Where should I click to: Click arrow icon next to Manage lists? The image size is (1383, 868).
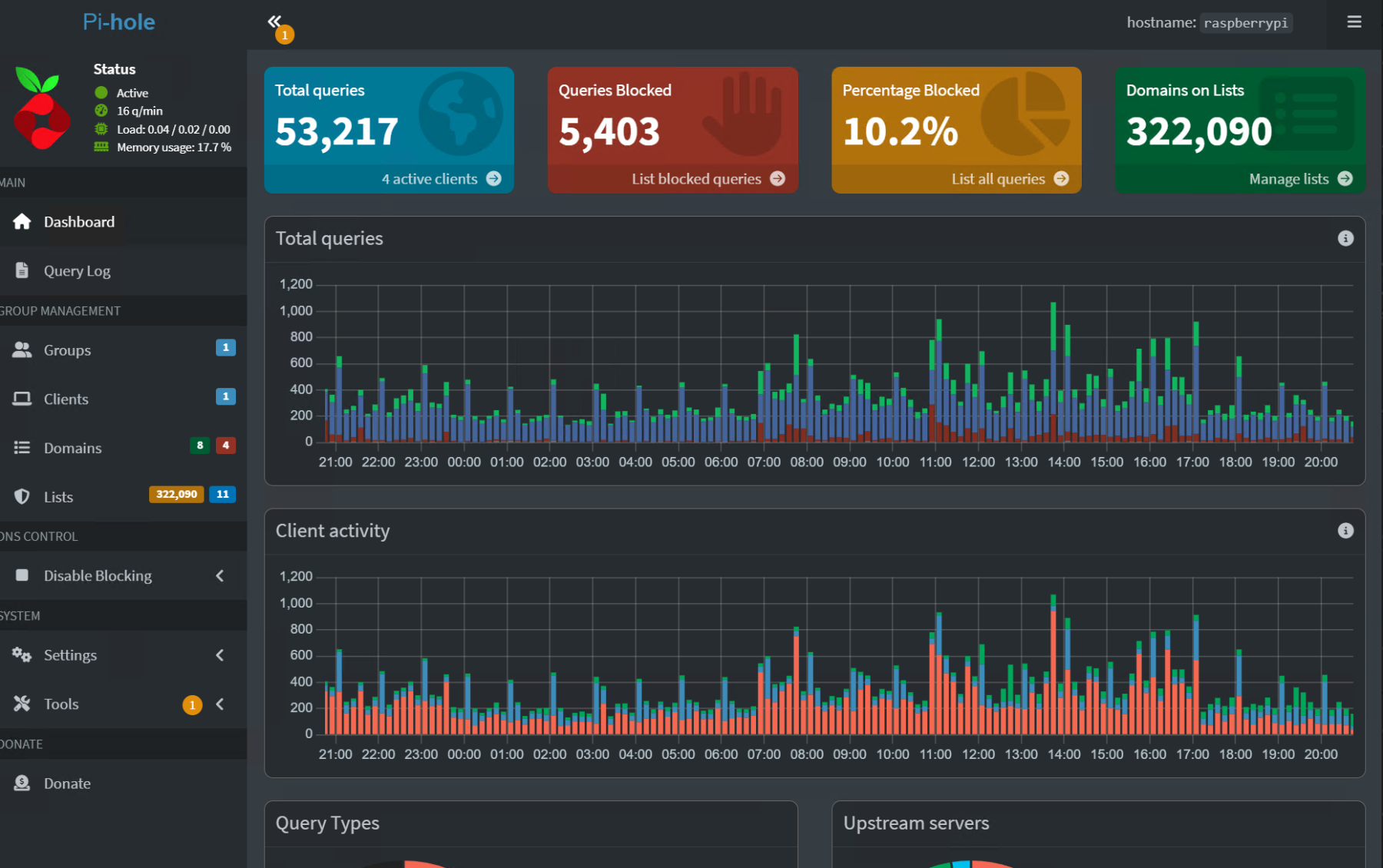1345,179
